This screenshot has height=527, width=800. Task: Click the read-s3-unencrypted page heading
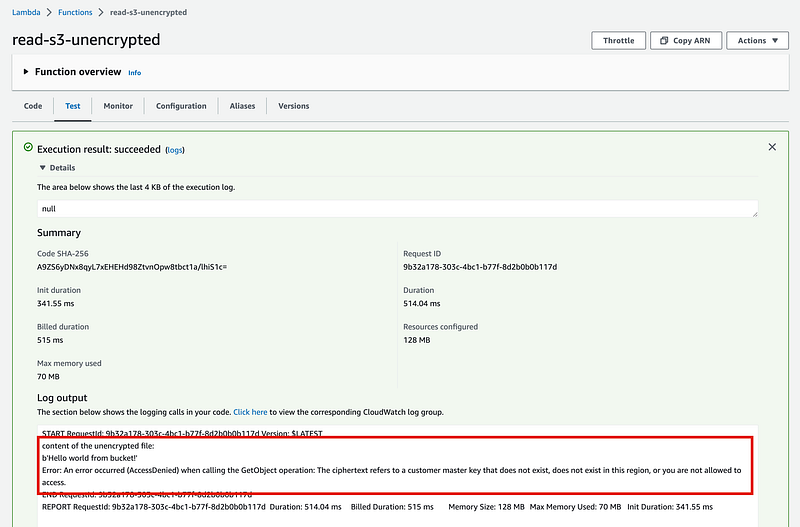(86, 40)
